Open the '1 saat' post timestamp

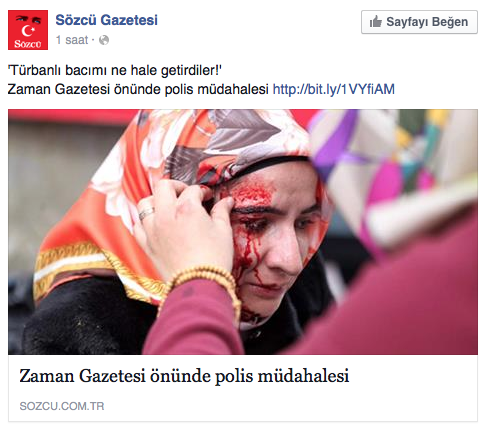click(x=72, y=40)
